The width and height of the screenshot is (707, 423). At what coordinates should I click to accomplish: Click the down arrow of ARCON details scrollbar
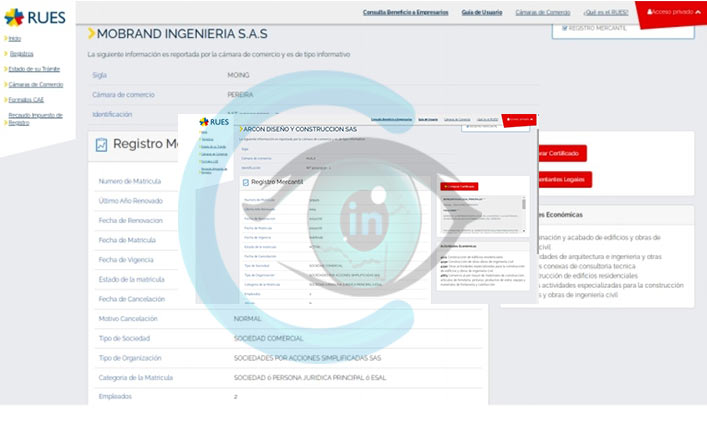click(523, 231)
